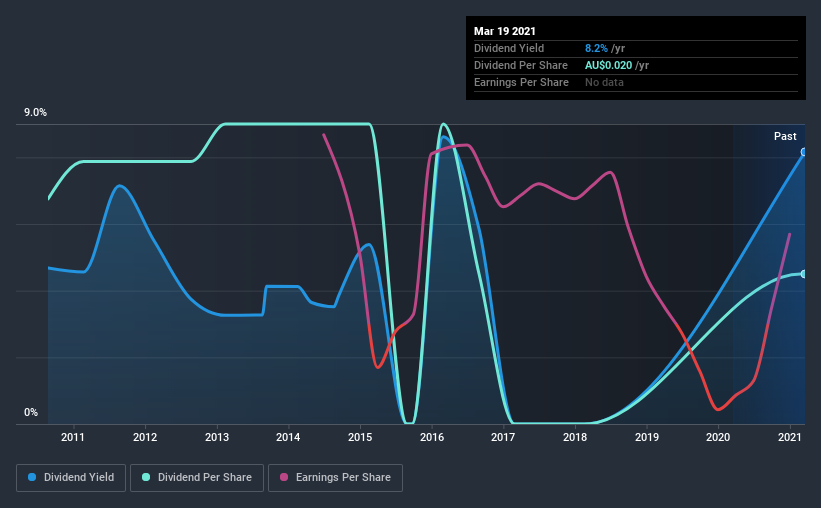This screenshot has height=508, width=821.
Task: Click the Dividend Per Share endpoint marker at 2021
Action: point(804,274)
